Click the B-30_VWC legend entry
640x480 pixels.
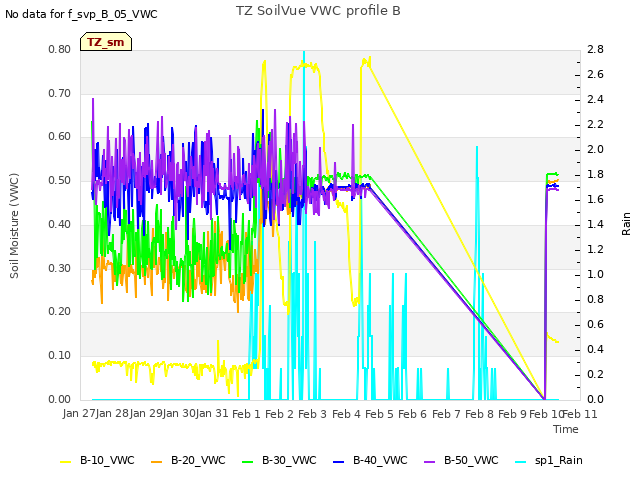coord(279,460)
